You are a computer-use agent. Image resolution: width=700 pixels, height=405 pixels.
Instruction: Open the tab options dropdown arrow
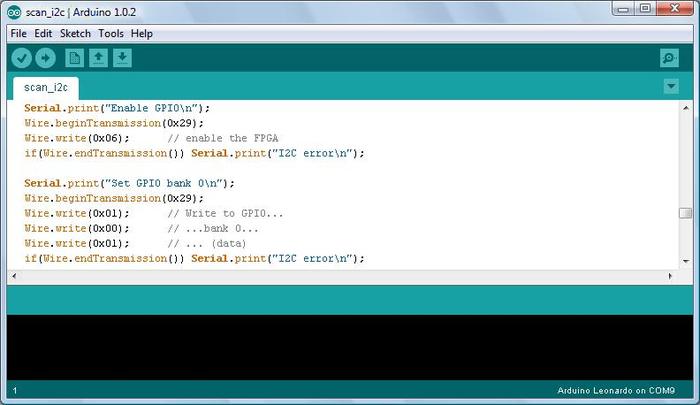pyautogui.click(x=671, y=86)
